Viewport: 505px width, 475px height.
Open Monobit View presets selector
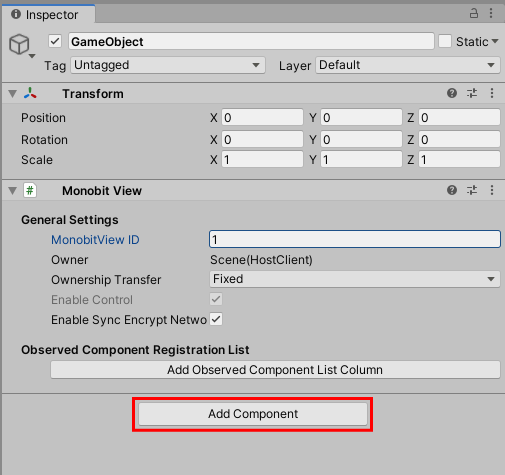(x=472, y=190)
